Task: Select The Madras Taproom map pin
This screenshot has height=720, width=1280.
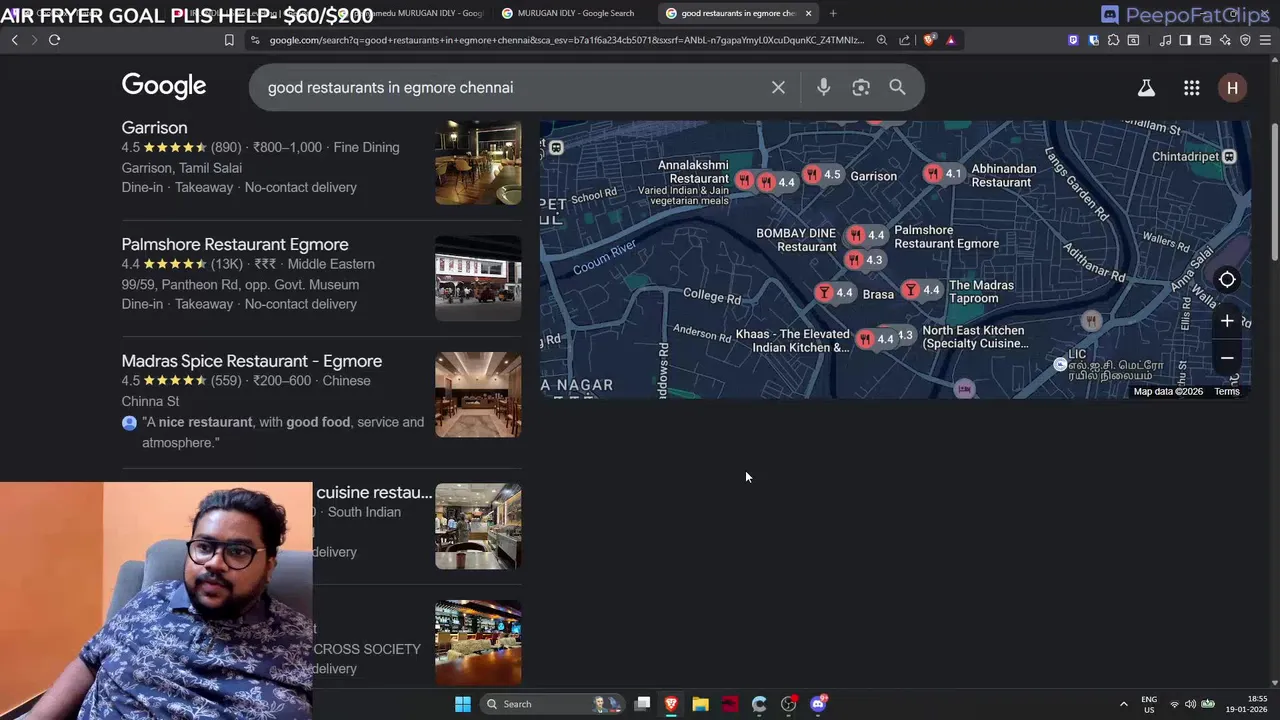Action: pos(921,290)
